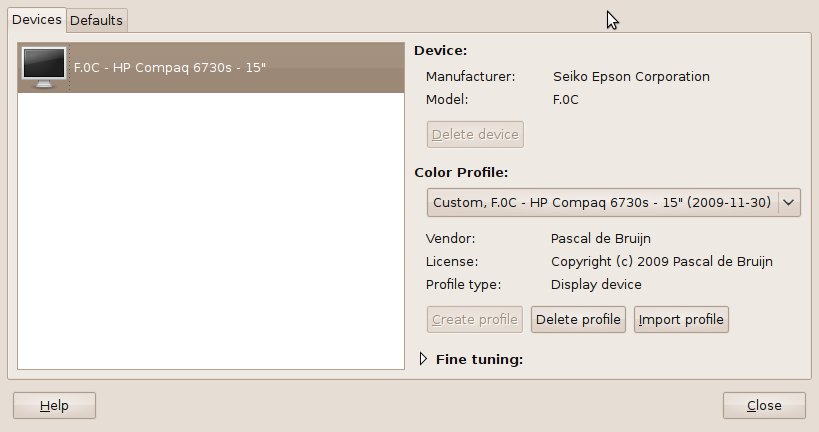Click the Create profile button
Image resolution: width=819 pixels, height=432 pixels.
(x=475, y=320)
